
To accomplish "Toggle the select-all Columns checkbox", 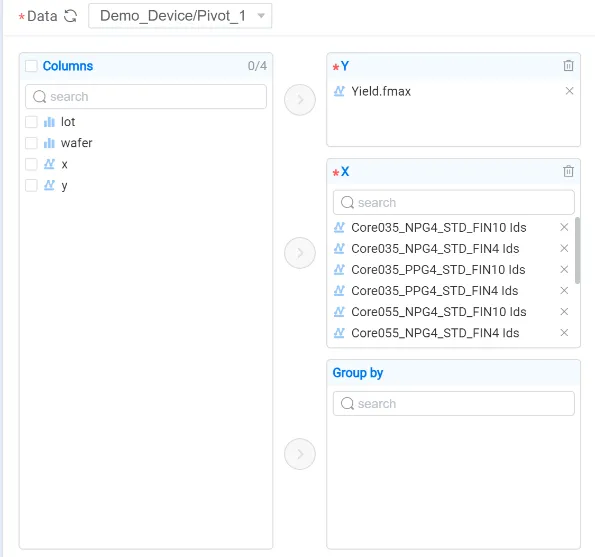I will click(31, 66).
